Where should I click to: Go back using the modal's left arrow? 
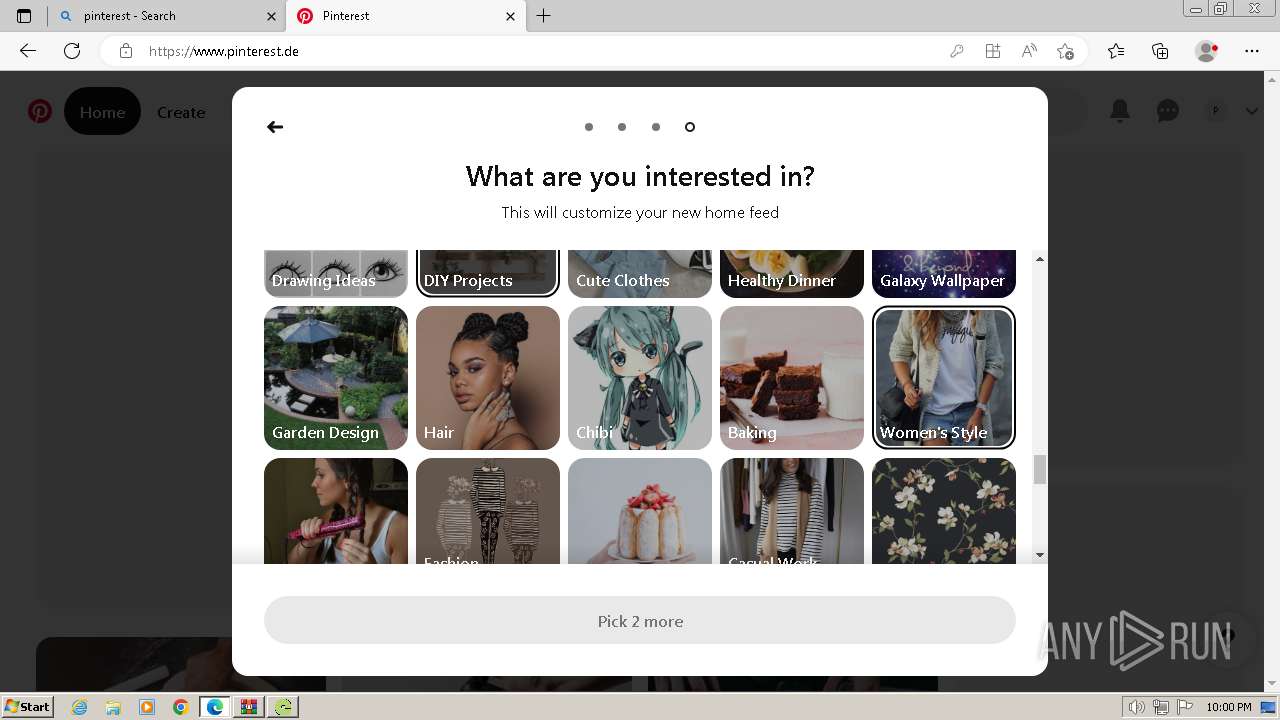(275, 127)
